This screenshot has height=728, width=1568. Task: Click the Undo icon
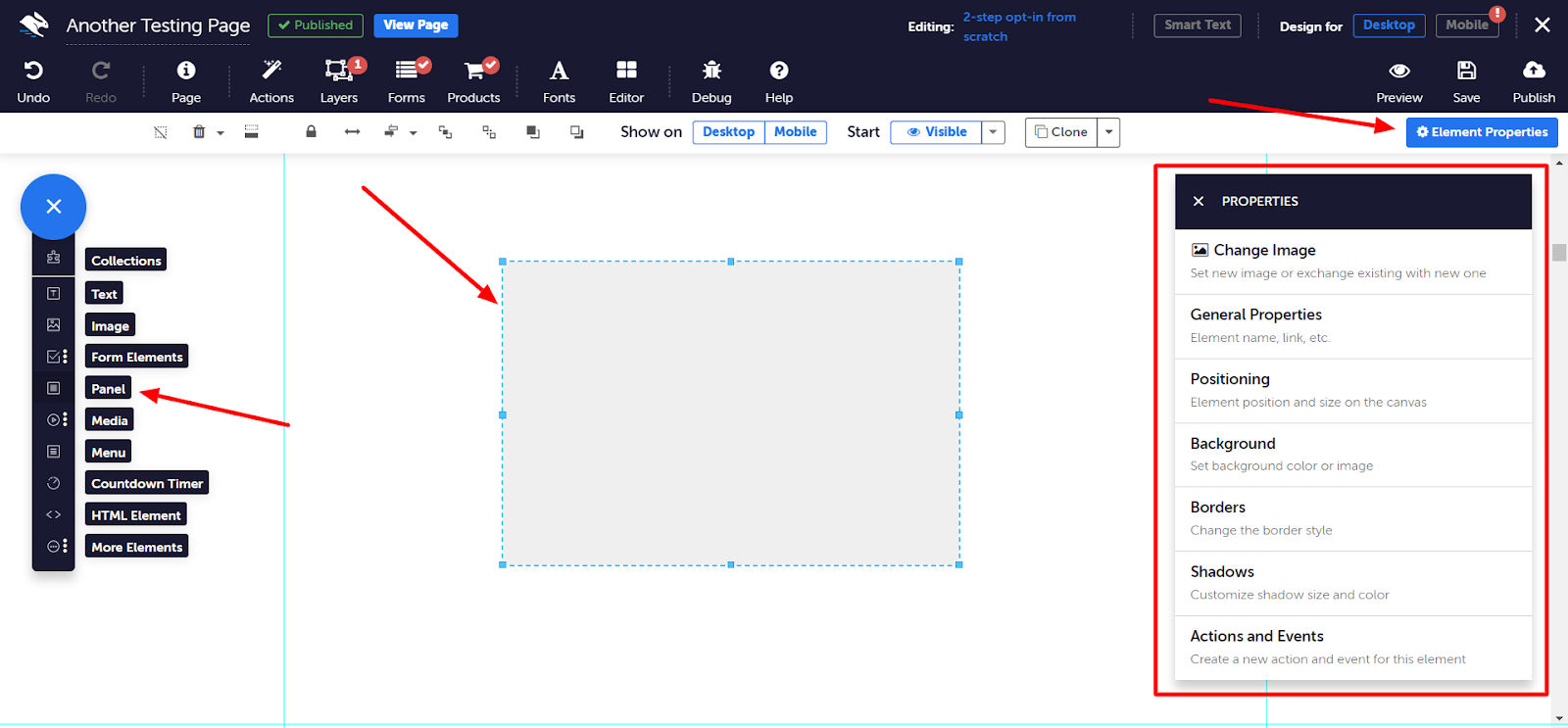point(33,71)
